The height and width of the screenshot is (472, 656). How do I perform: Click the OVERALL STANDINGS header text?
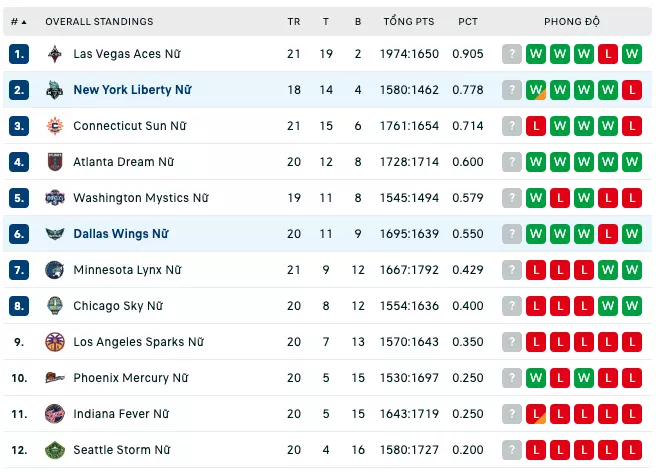[99, 22]
